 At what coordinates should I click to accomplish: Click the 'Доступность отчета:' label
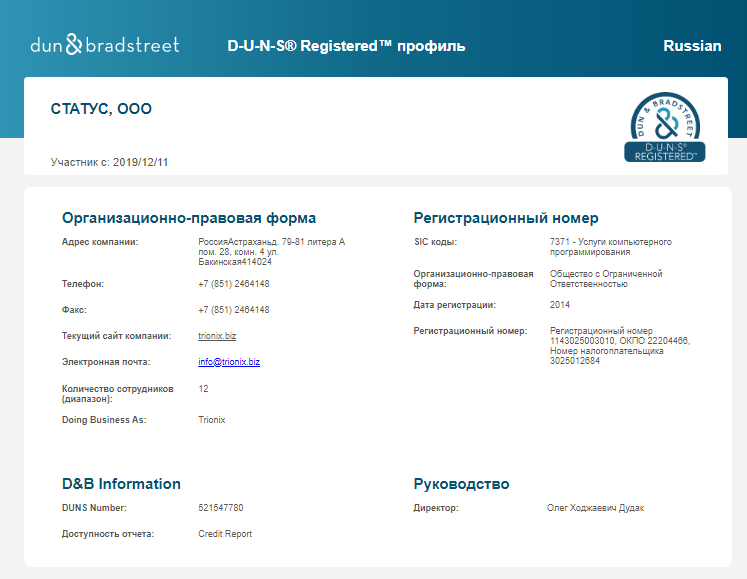coord(108,534)
